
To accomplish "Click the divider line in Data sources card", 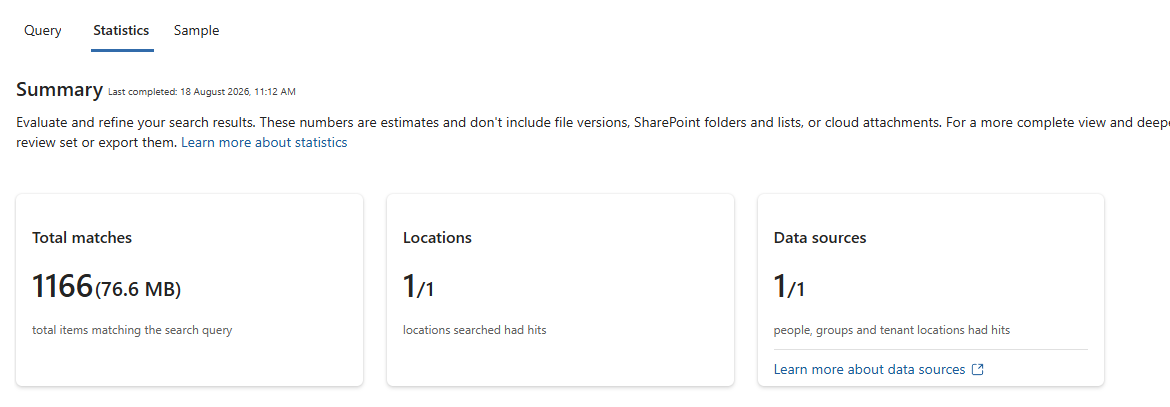I will tap(930, 349).
